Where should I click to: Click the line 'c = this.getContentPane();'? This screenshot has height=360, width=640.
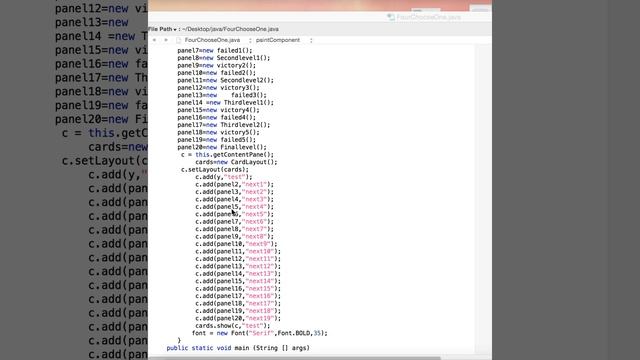pyautogui.click(x=227, y=155)
